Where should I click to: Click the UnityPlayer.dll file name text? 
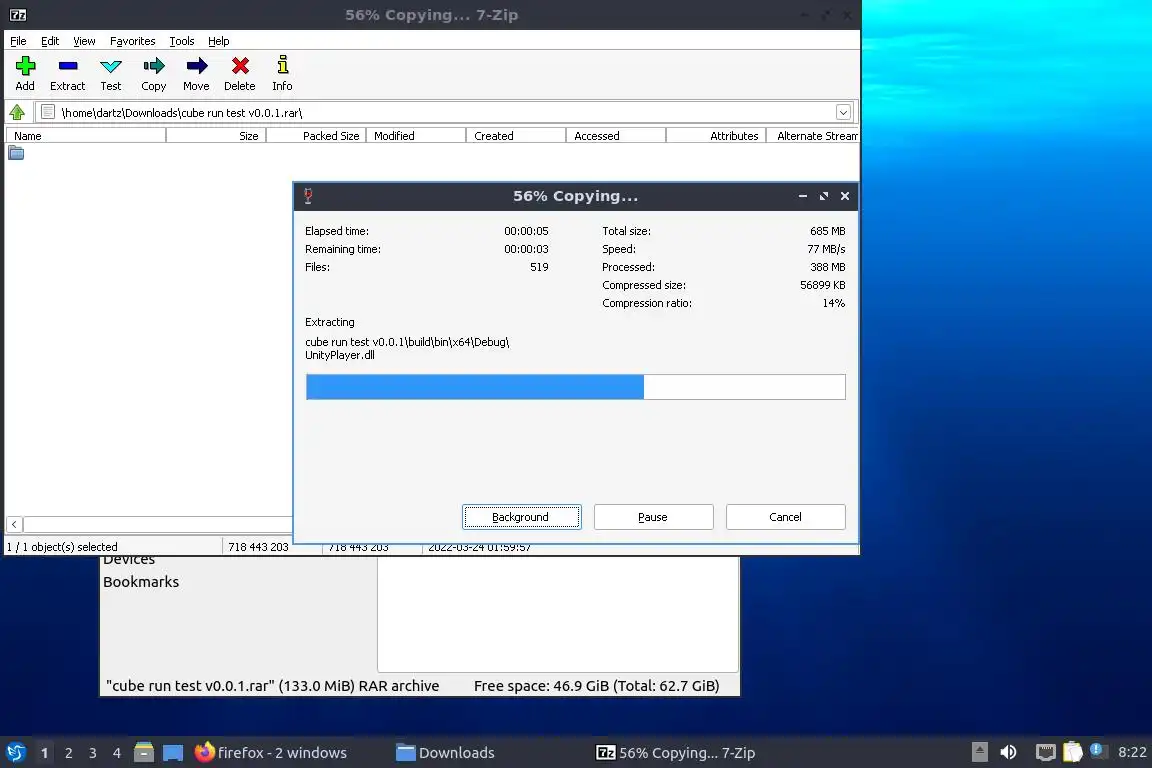tap(339, 355)
